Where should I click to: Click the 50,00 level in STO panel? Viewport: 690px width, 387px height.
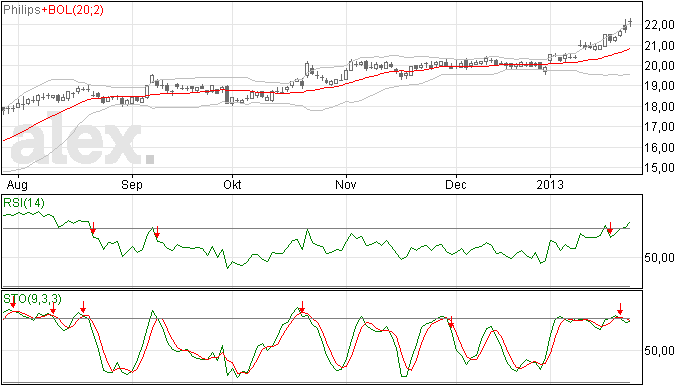(x=659, y=350)
